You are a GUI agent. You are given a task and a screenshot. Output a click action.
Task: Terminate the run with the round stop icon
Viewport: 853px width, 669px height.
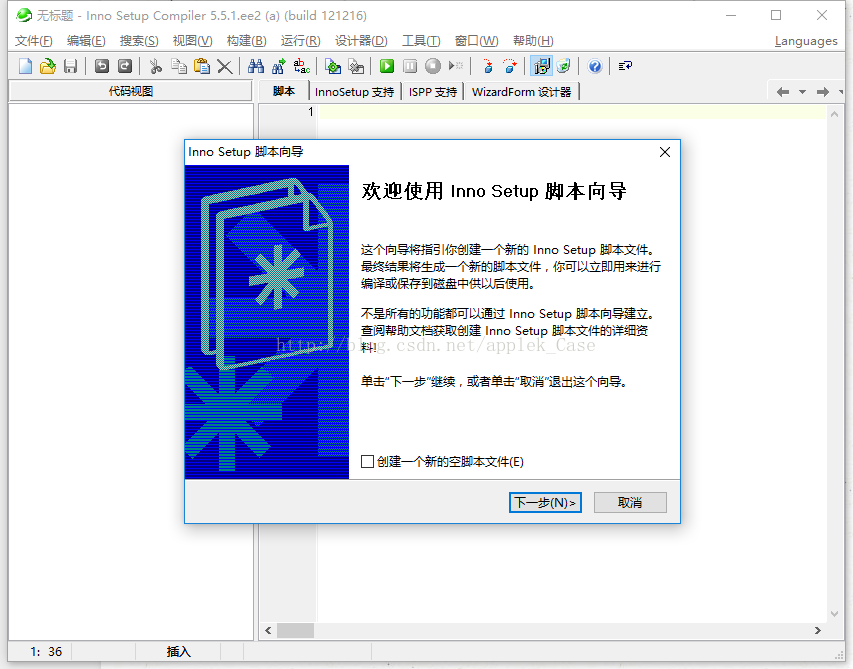point(433,66)
